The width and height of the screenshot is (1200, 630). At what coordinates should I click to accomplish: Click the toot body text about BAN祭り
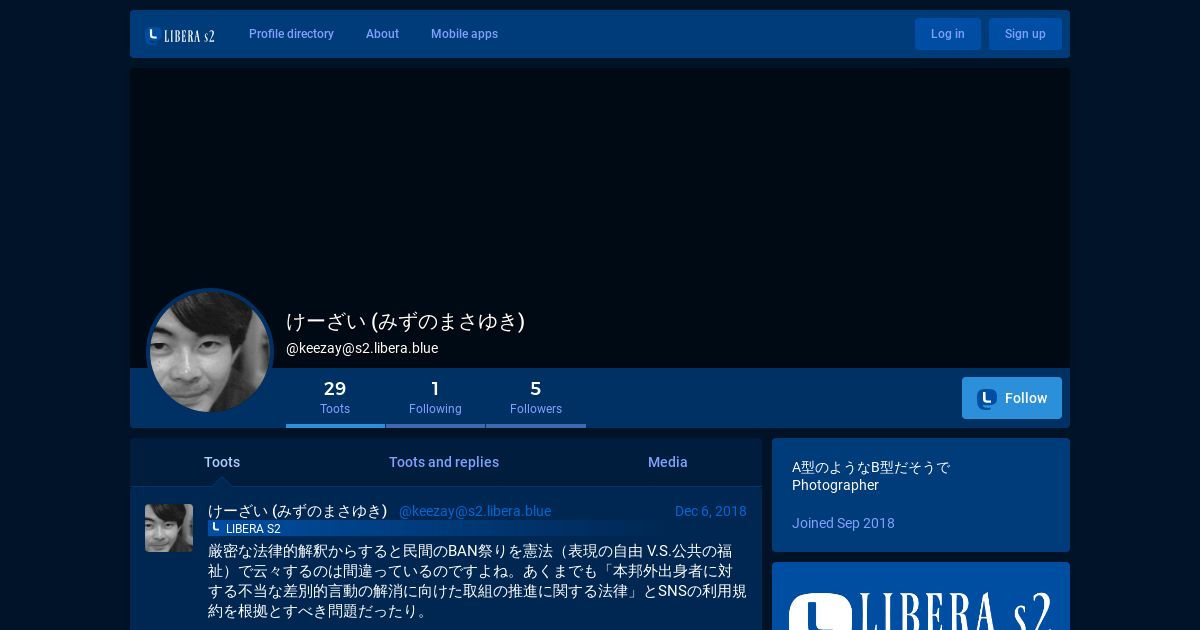[477, 581]
